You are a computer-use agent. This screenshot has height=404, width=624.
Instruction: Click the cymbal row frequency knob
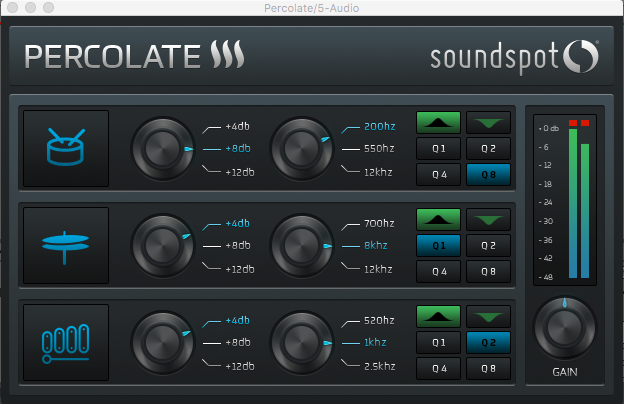click(301, 246)
